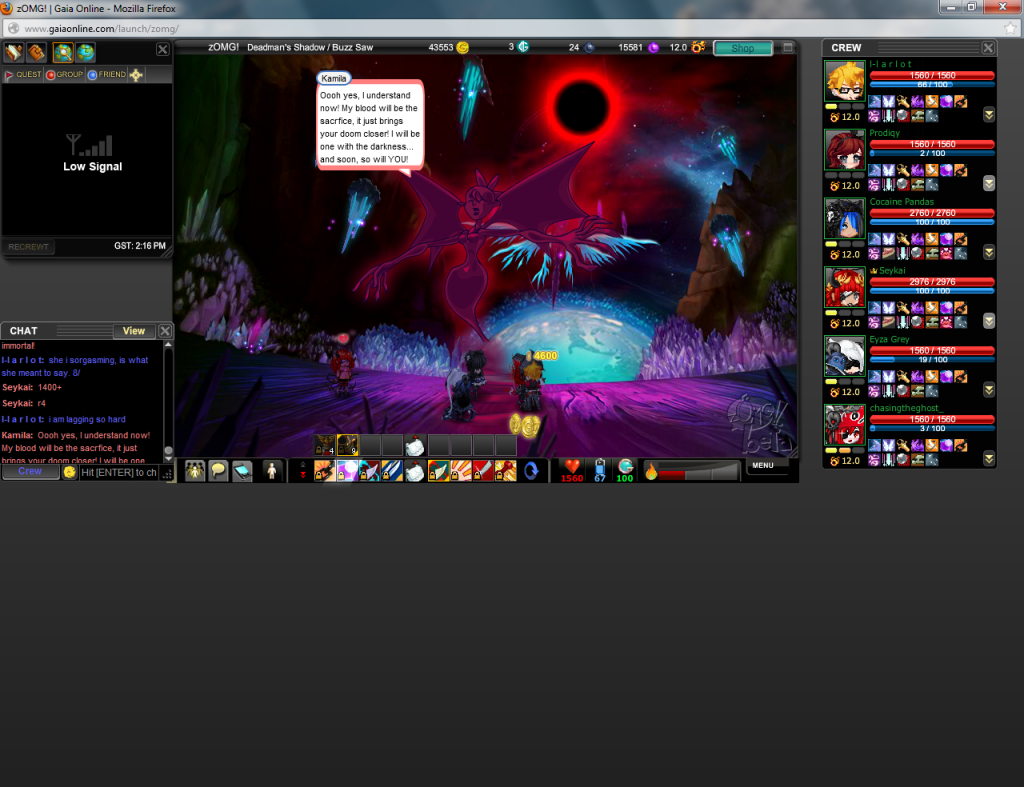Activate the last ring skill before refresh
The width and height of the screenshot is (1024, 787).
(x=505, y=470)
